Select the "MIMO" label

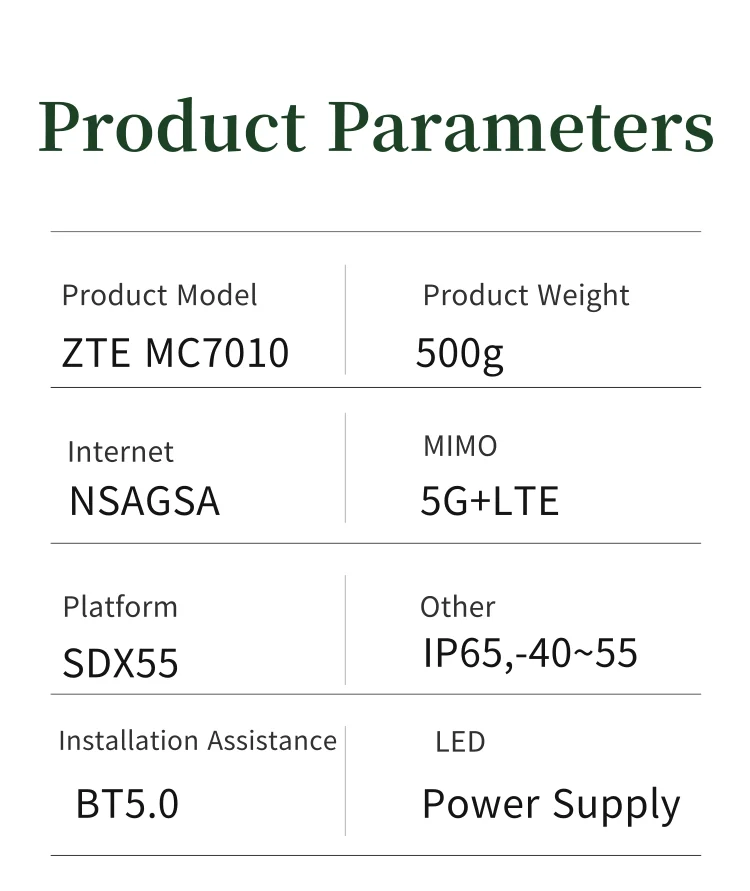[x=460, y=446]
